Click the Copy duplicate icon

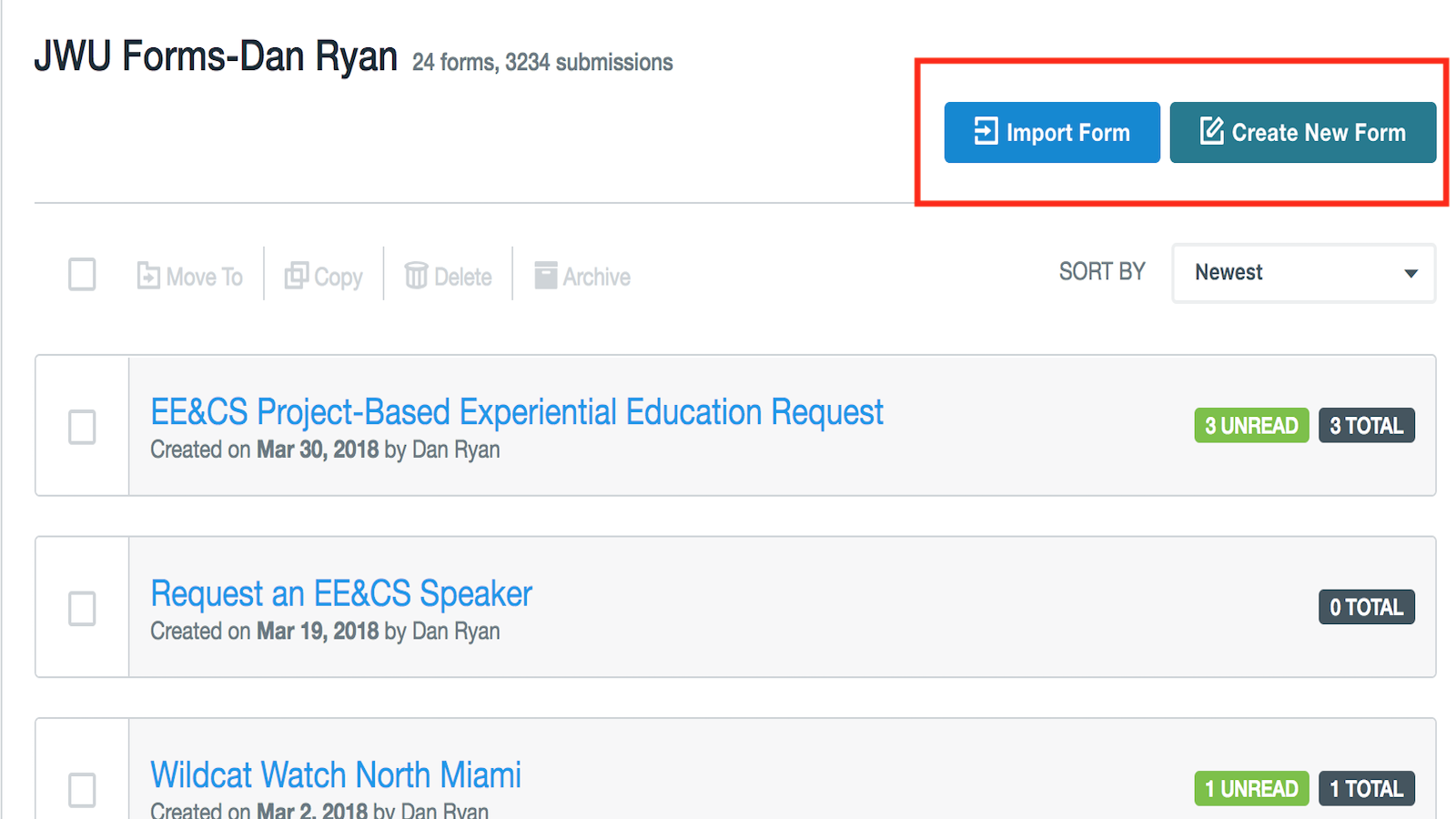coord(296,275)
